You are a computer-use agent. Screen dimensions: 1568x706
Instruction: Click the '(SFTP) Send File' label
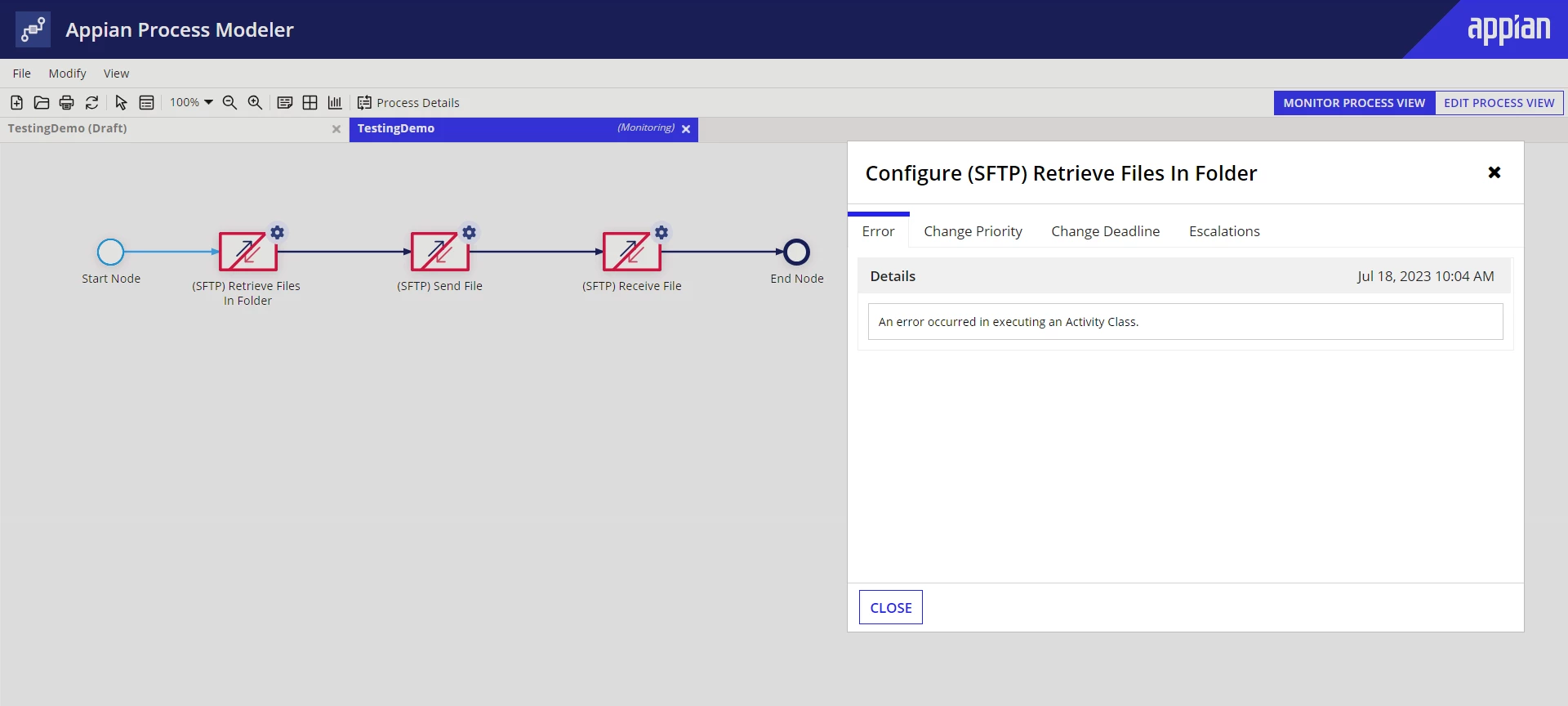click(x=439, y=286)
